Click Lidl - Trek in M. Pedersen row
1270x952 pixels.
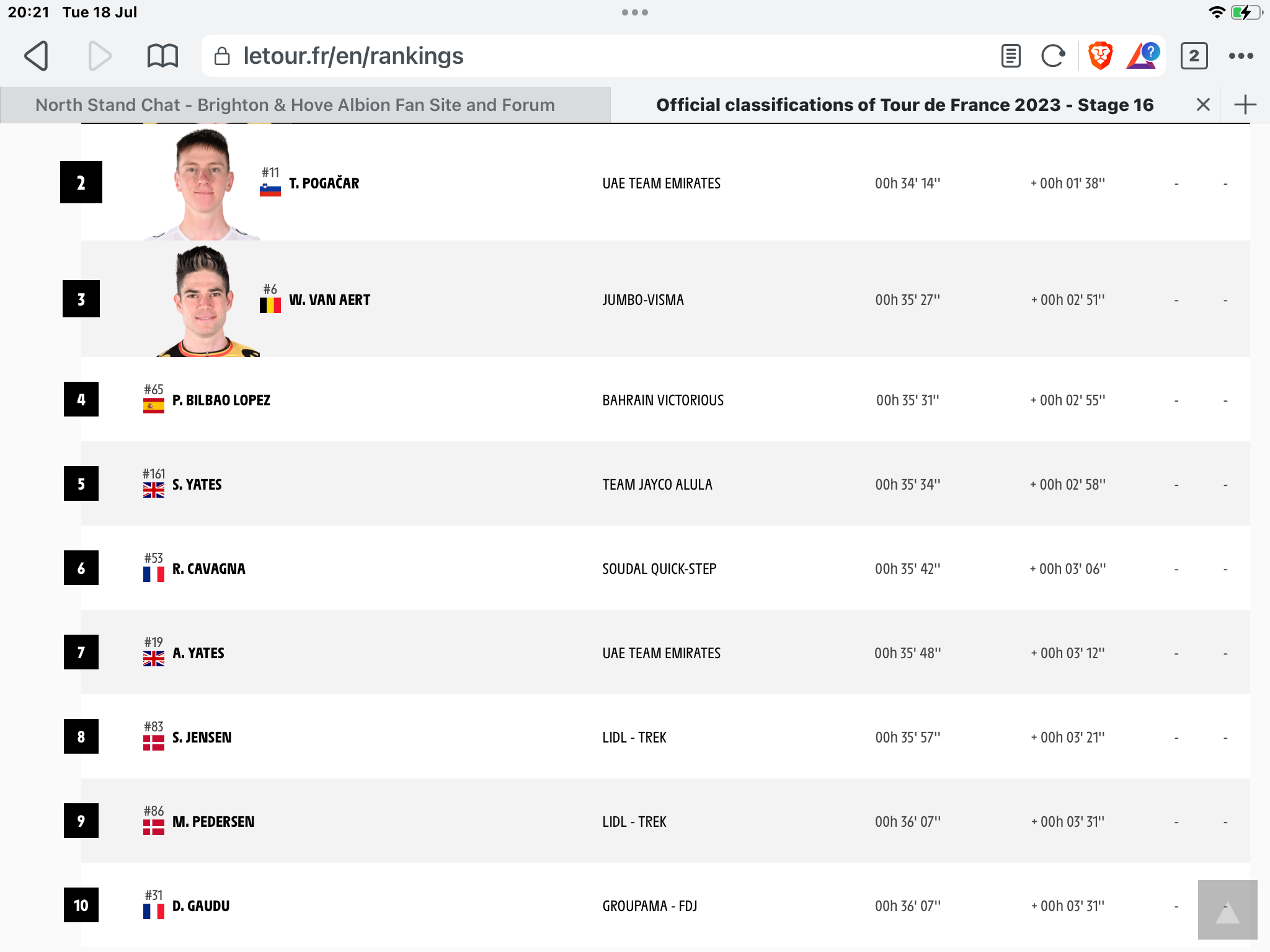(x=634, y=822)
